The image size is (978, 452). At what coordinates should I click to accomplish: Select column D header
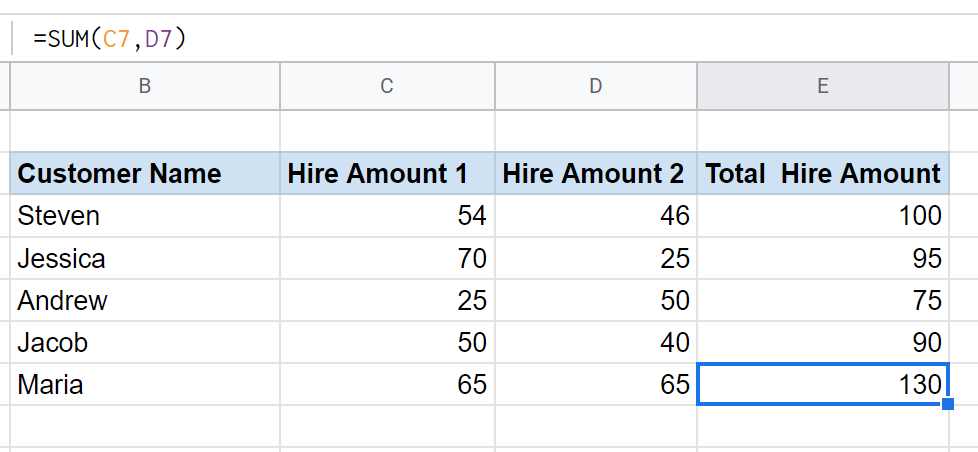coord(596,86)
